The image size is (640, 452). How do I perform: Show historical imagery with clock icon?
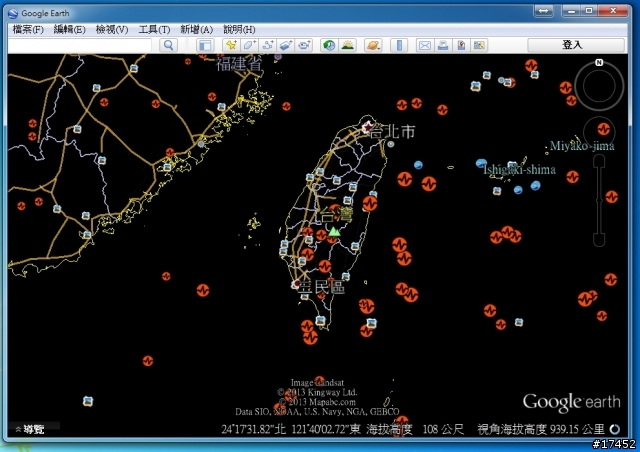pyautogui.click(x=329, y=45)
